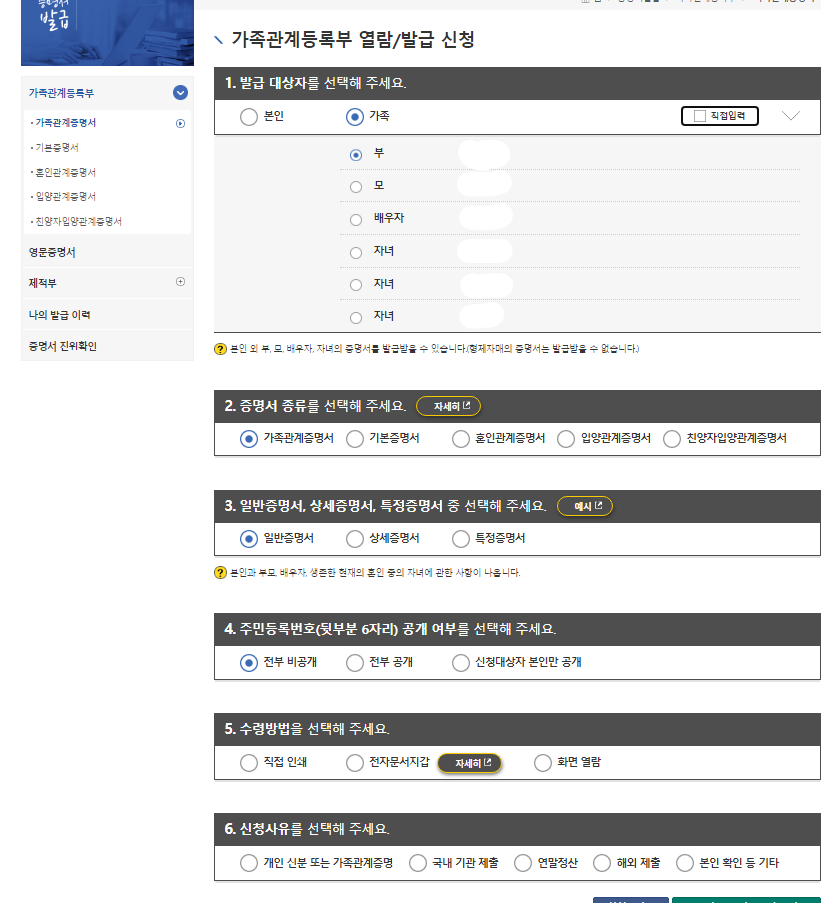Screen dimensions: 834x903
Task: Select 연말정산 reason
Action: [x=523, y=863]
